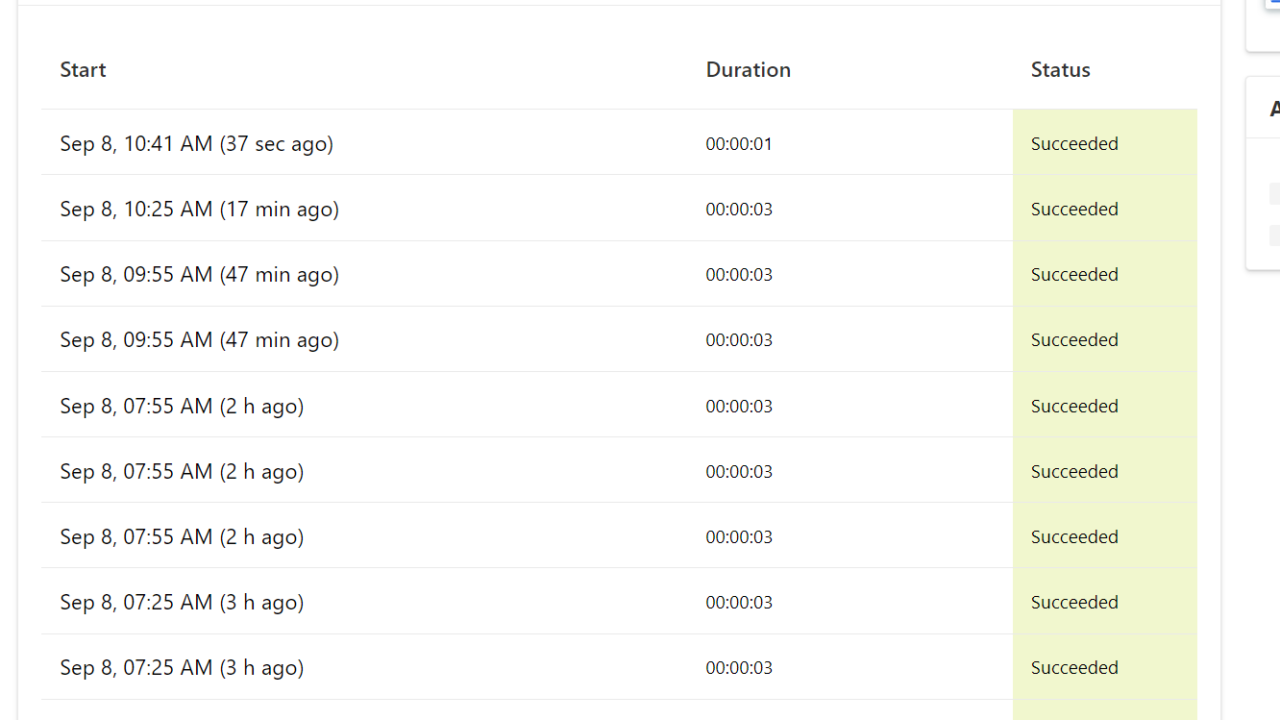The height and width of the screenshot is (720, 1280).
Task: Open the lower 07:25 AM run
Action: (182, 668)
